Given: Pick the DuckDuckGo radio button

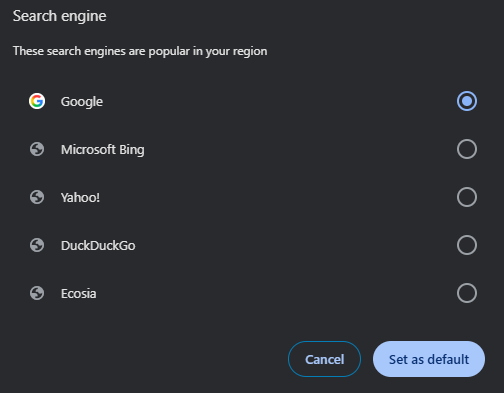Looking at the screenshot, I should pos(467,245).
